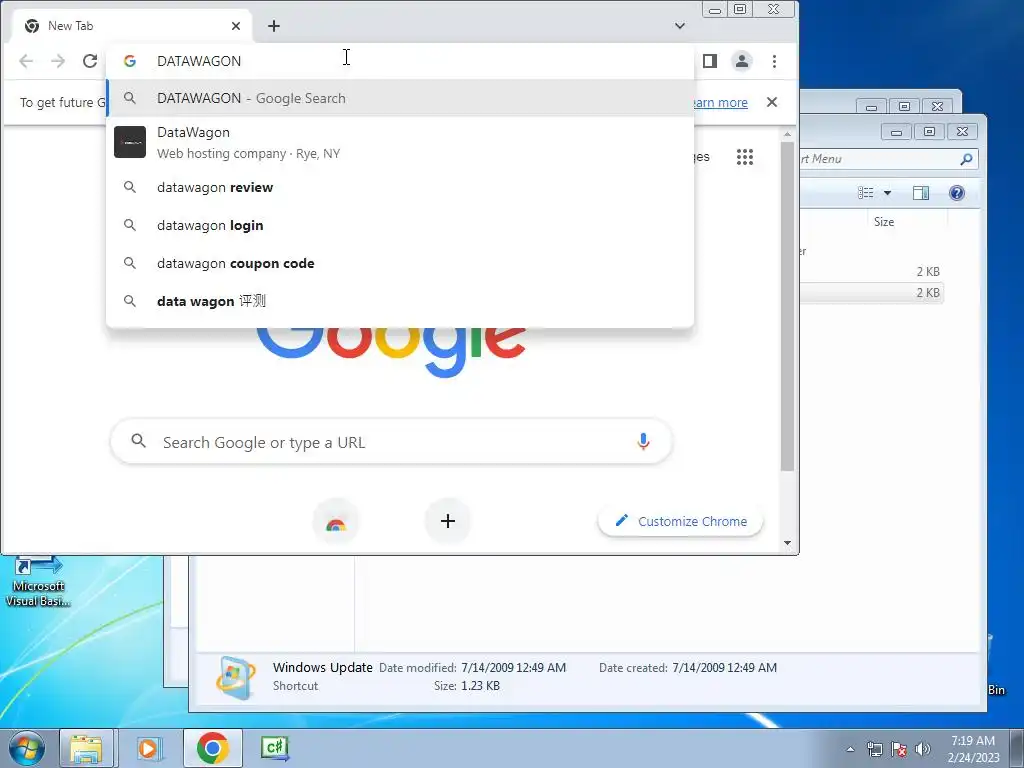Open Chrome tab search dropdown

point(680,26)
